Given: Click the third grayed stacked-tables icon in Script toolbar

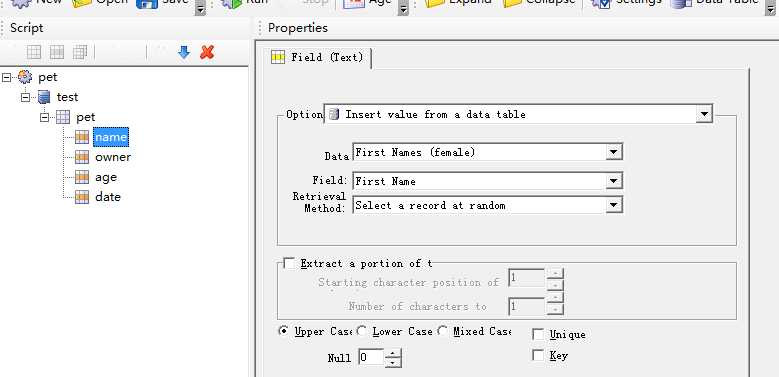Looking at the screenshot, I should pos(80,52).
